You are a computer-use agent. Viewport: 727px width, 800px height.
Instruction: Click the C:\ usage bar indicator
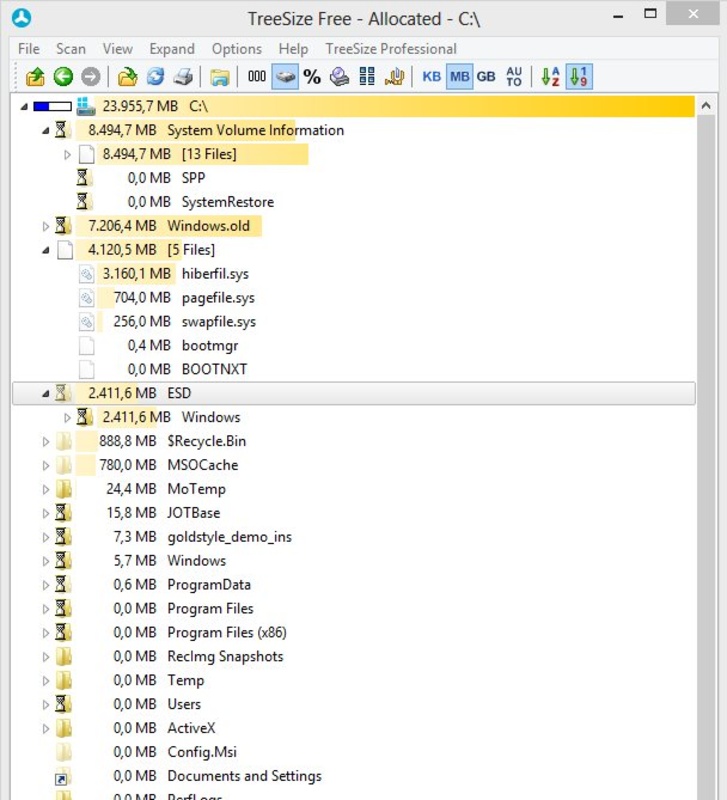tap(52, 107)
